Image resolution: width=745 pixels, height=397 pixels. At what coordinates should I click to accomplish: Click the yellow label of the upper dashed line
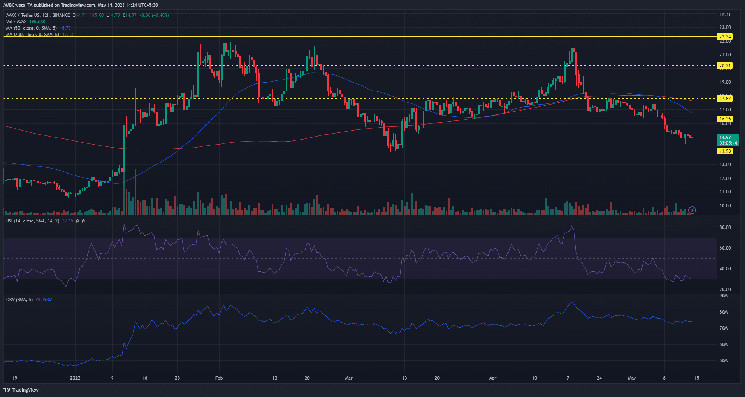coord(724,66)
